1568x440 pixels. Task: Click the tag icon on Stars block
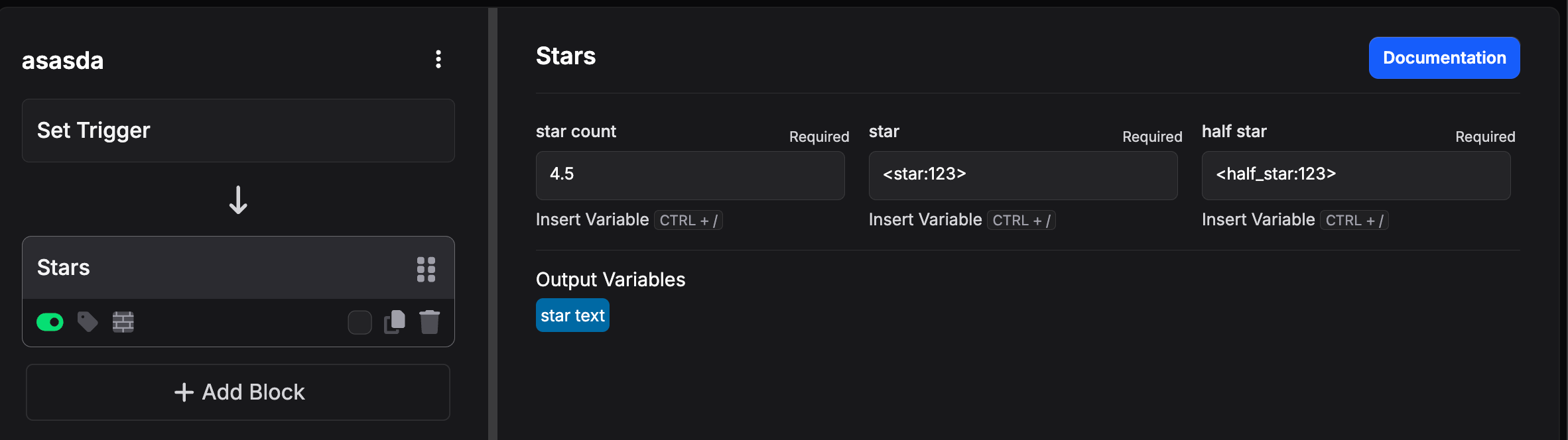[x=88, y=322]
